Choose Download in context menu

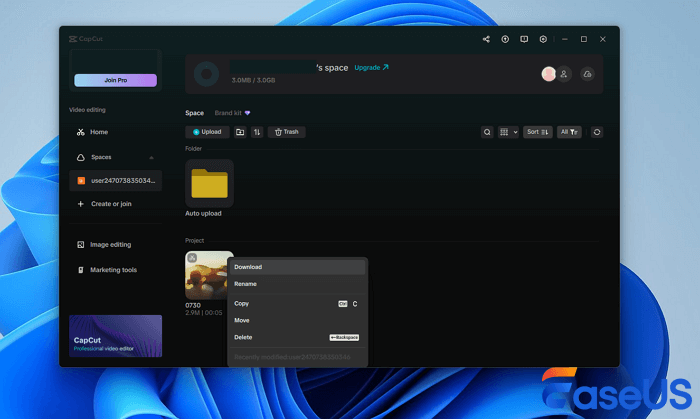click(297, 267)
